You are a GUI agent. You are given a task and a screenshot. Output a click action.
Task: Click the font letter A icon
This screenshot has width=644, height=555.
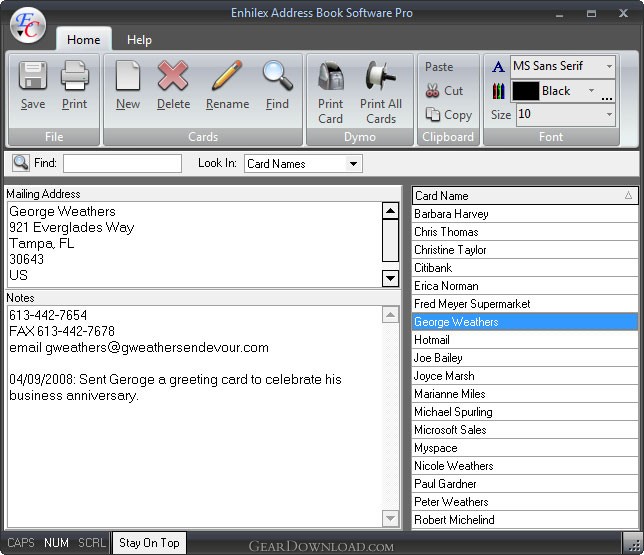point(498,67)
